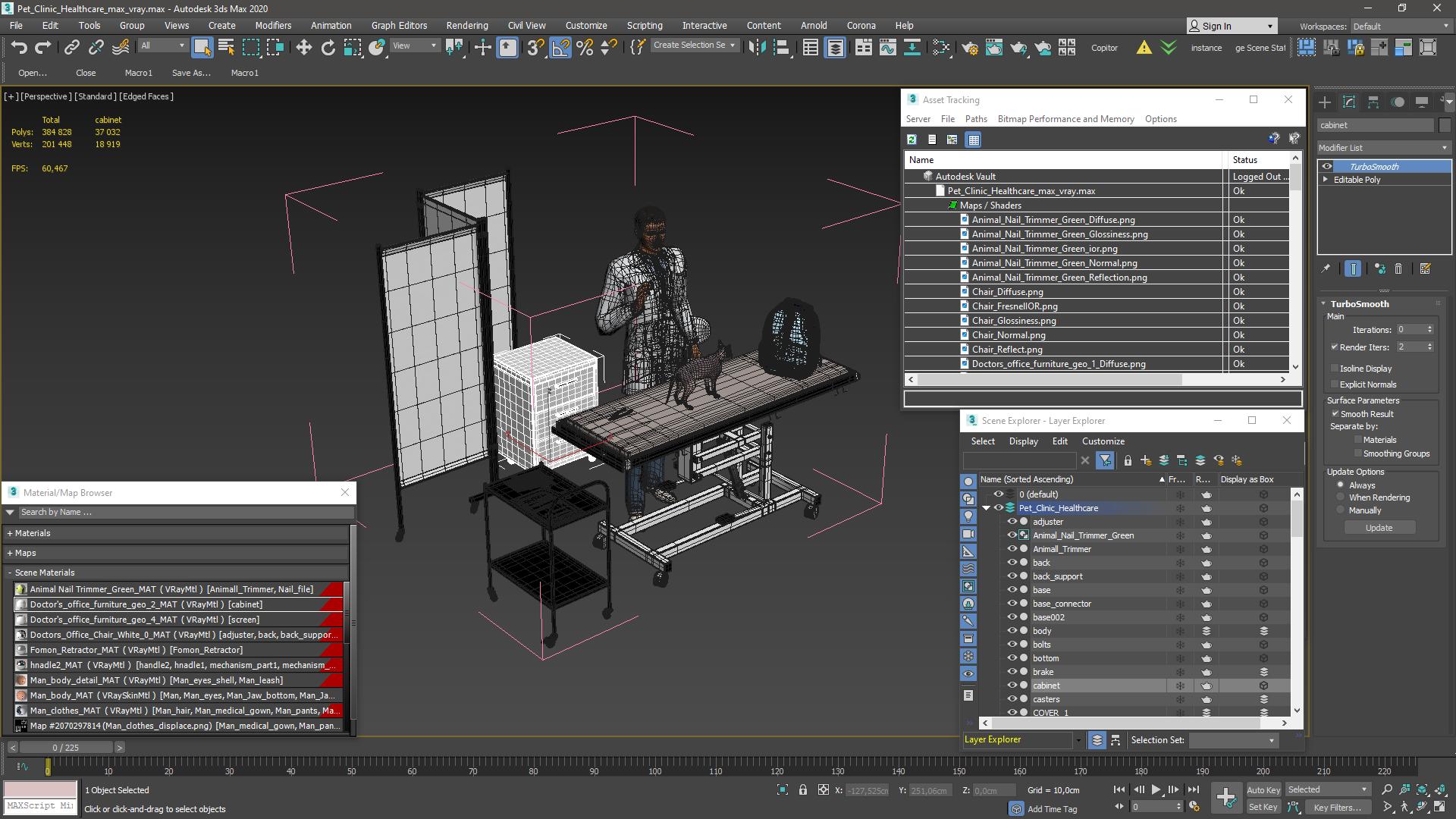Image resolution: width=1456 pixels, height=819 pixels.
Task: Open the Workspaces Default dropdown
Action: pos(1401,26)
